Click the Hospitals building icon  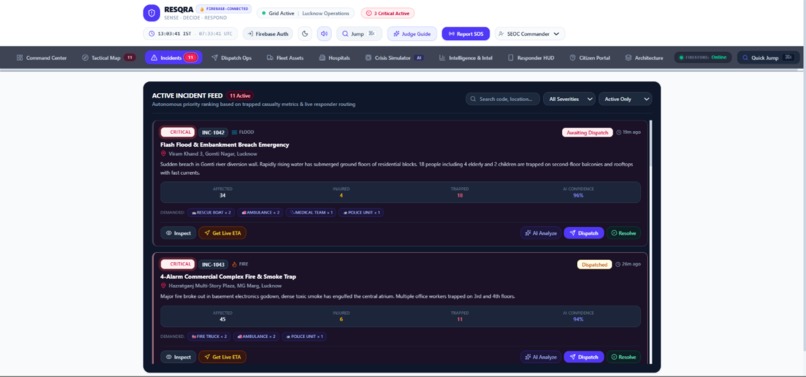tap(322, 58)
